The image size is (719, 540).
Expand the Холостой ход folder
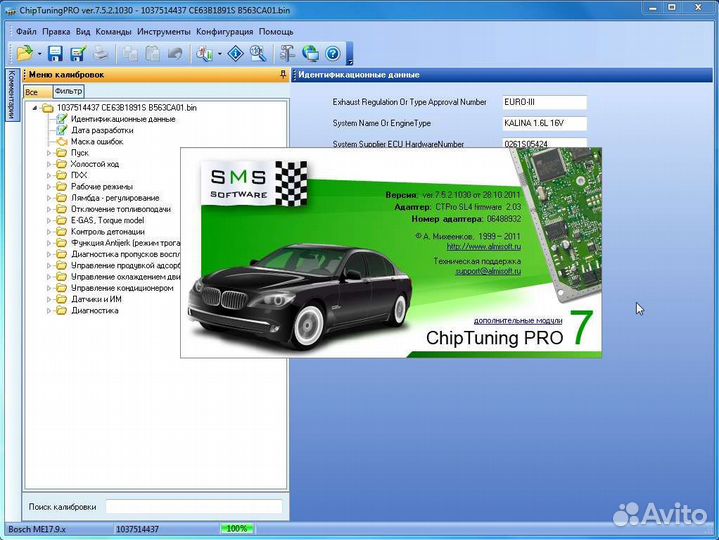pos(48,164)
